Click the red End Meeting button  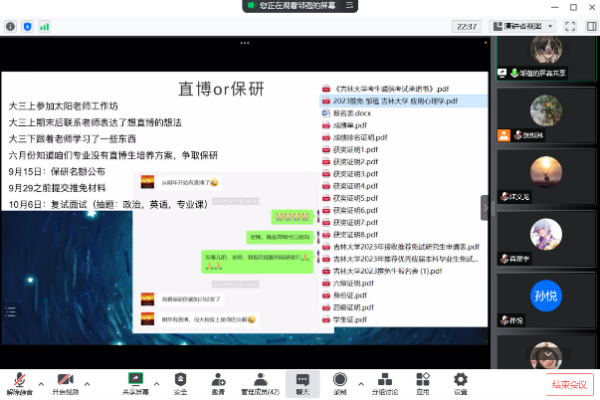click(x=567, y=384)
